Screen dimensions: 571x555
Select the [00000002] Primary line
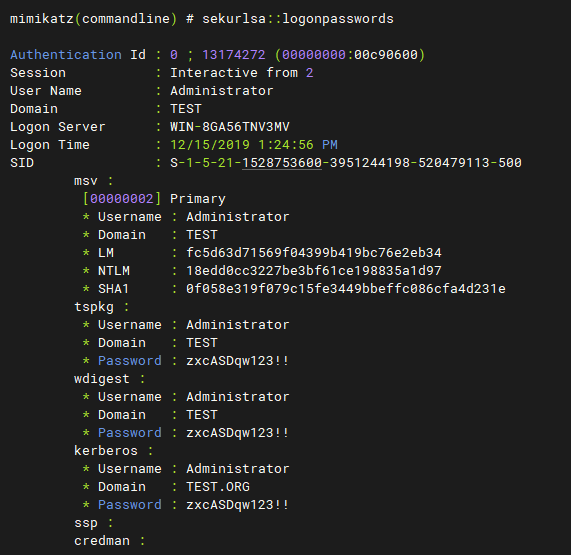pyautogui.click(x=154, y=198)
